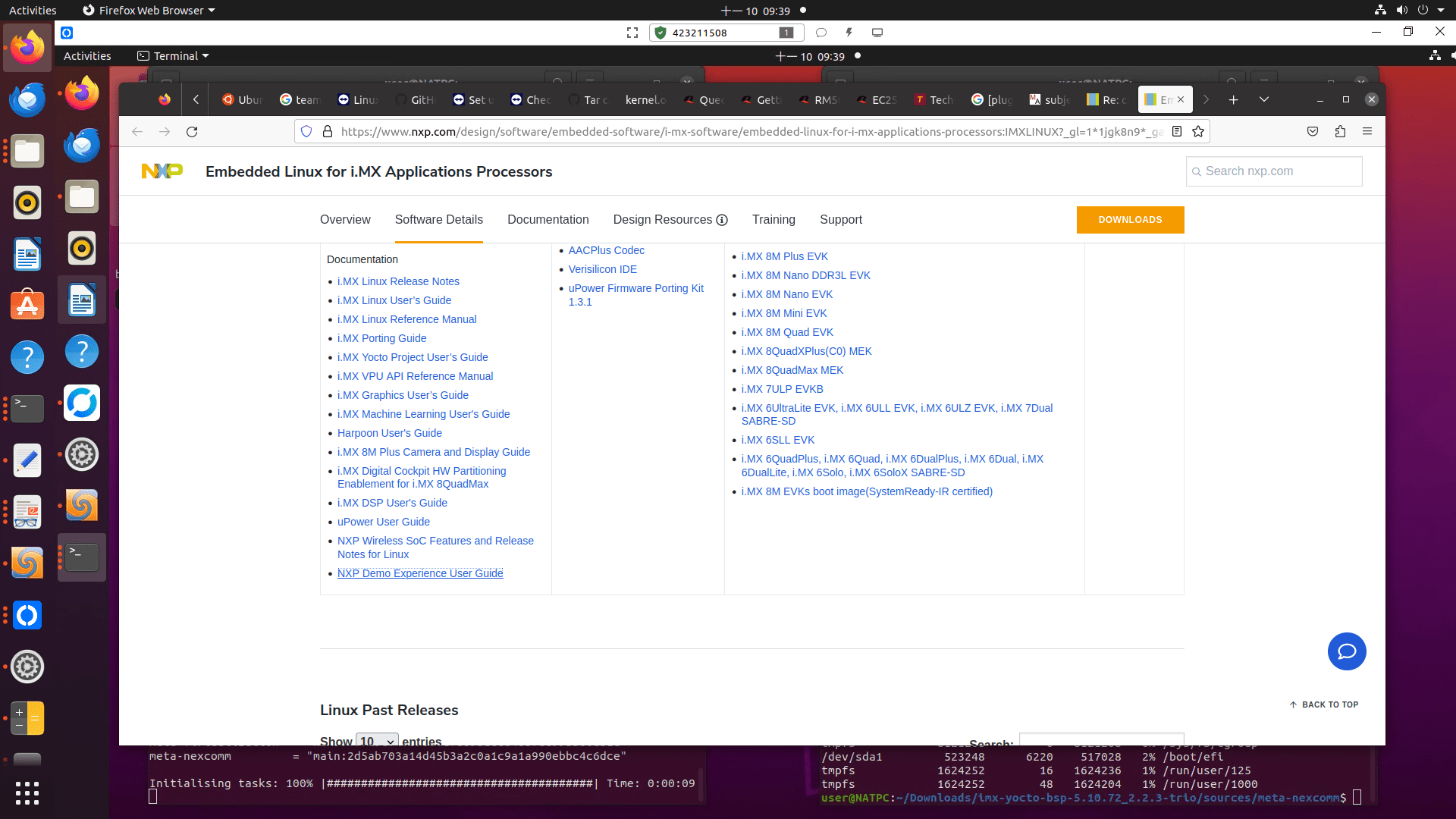
Task: Switch to the Documentation tab
Action: click(548, 219)
